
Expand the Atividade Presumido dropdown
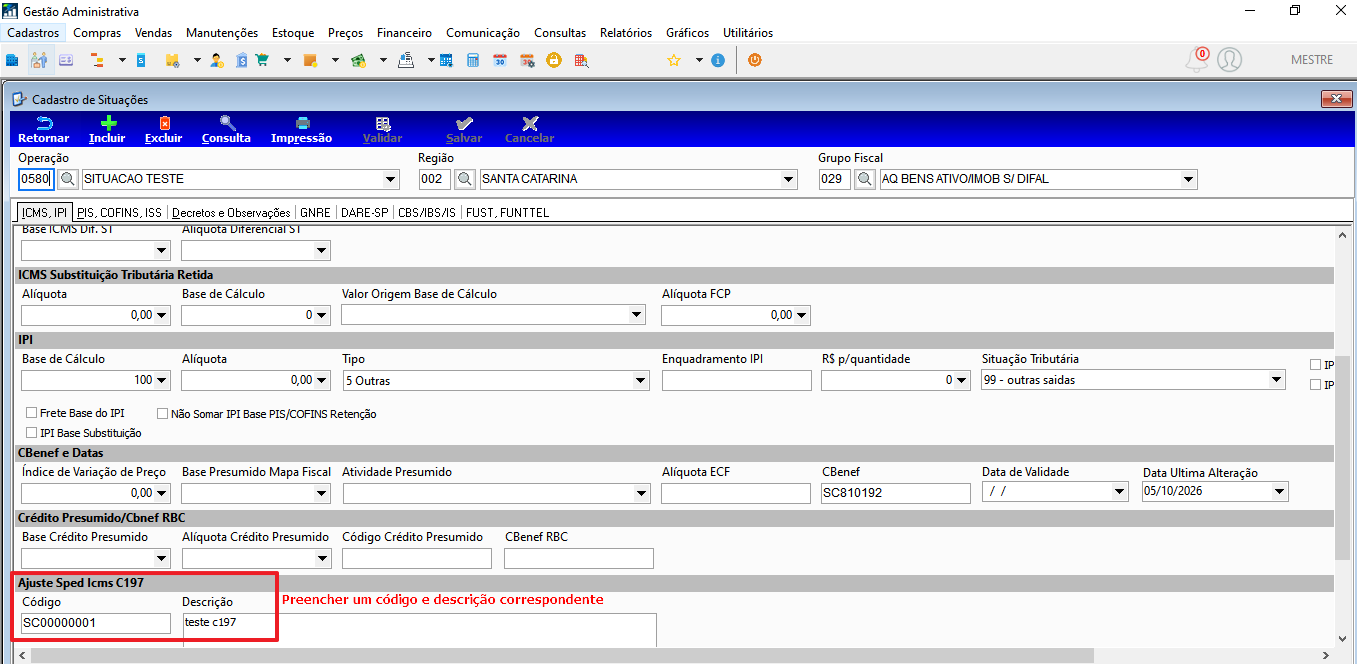640,493
